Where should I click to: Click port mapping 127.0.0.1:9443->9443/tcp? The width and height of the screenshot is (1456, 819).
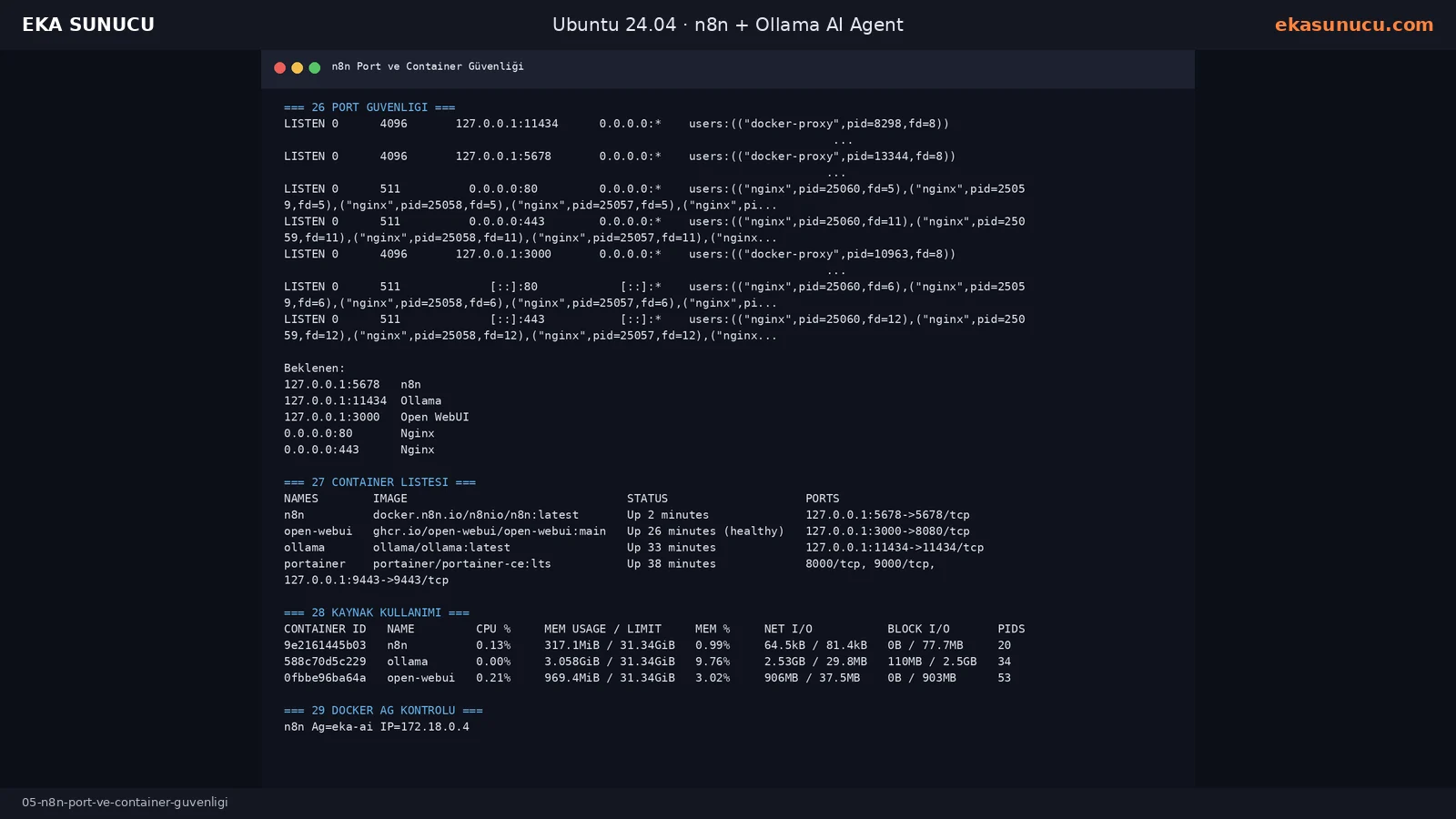coord(366,581)
